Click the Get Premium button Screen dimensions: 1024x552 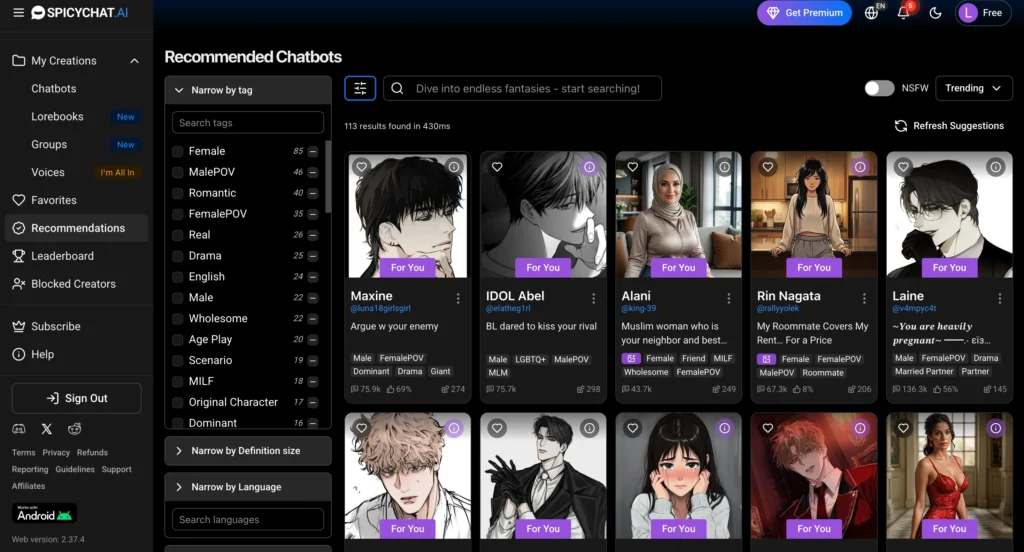point(804,12)
